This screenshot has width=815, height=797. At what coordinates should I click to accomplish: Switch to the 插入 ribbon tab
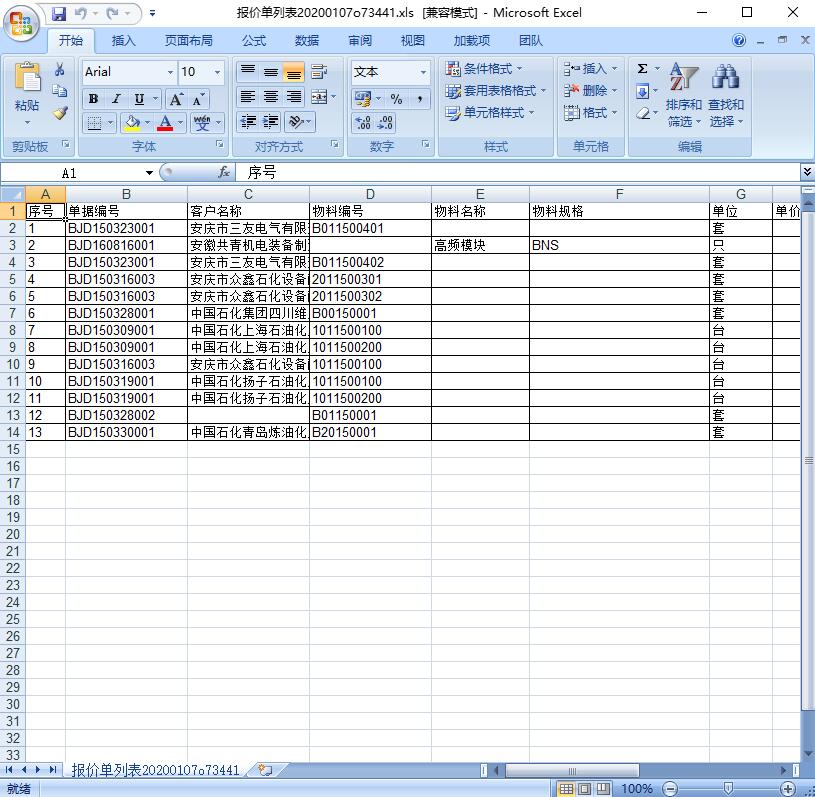(x=124, y=41)
